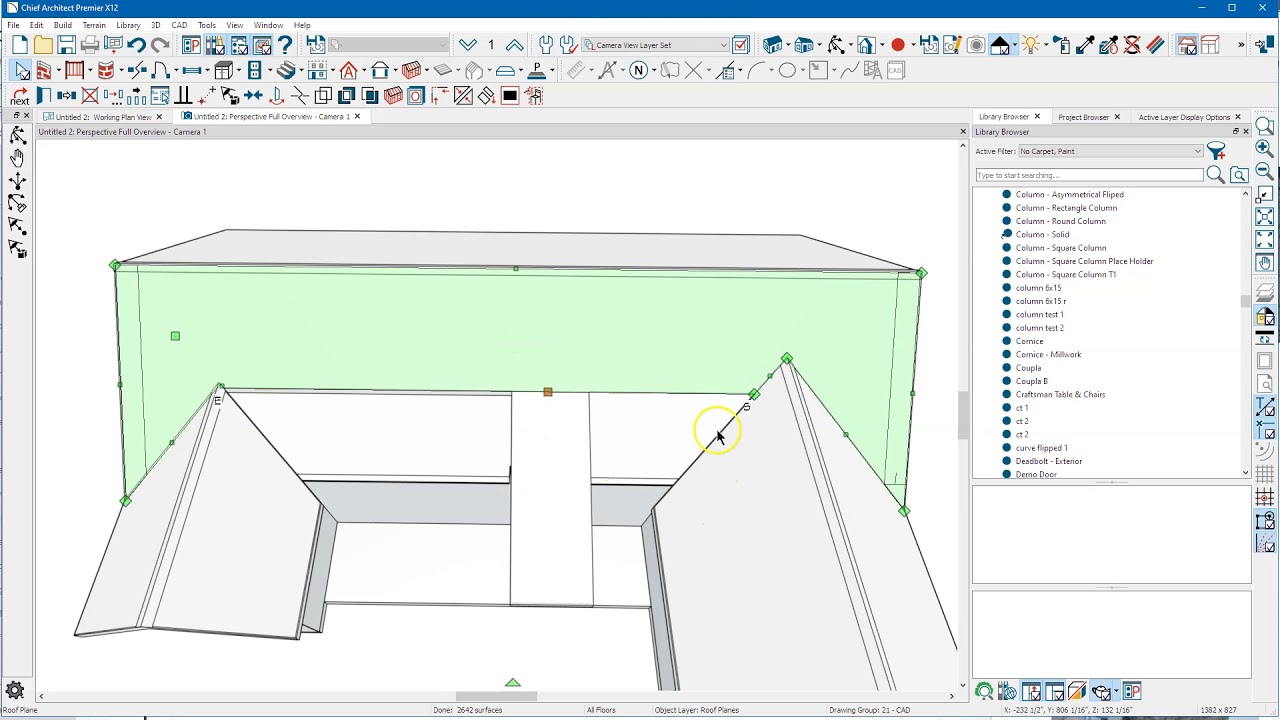1280x720 pixels.
Task: Select the red Record circle icon
Action: [x=898, y=45]
